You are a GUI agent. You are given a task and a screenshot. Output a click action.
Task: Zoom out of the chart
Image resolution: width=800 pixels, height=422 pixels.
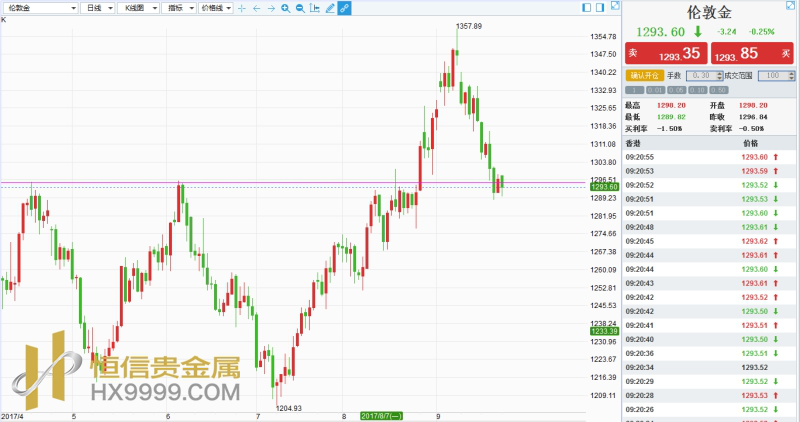[x=300, y=8]
